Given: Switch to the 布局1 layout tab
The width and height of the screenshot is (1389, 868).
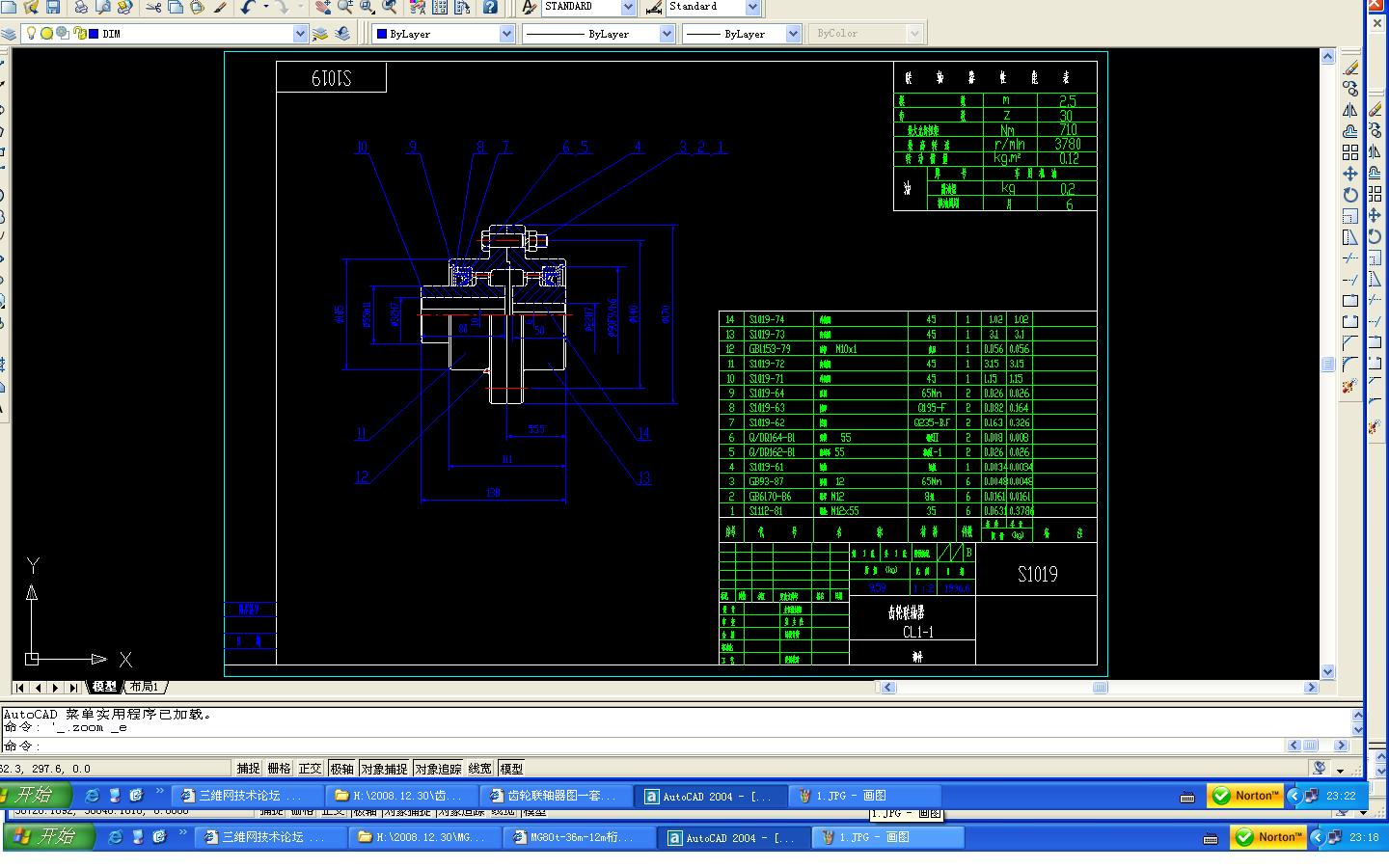Looking at the screenshot, I should (144, 687).
